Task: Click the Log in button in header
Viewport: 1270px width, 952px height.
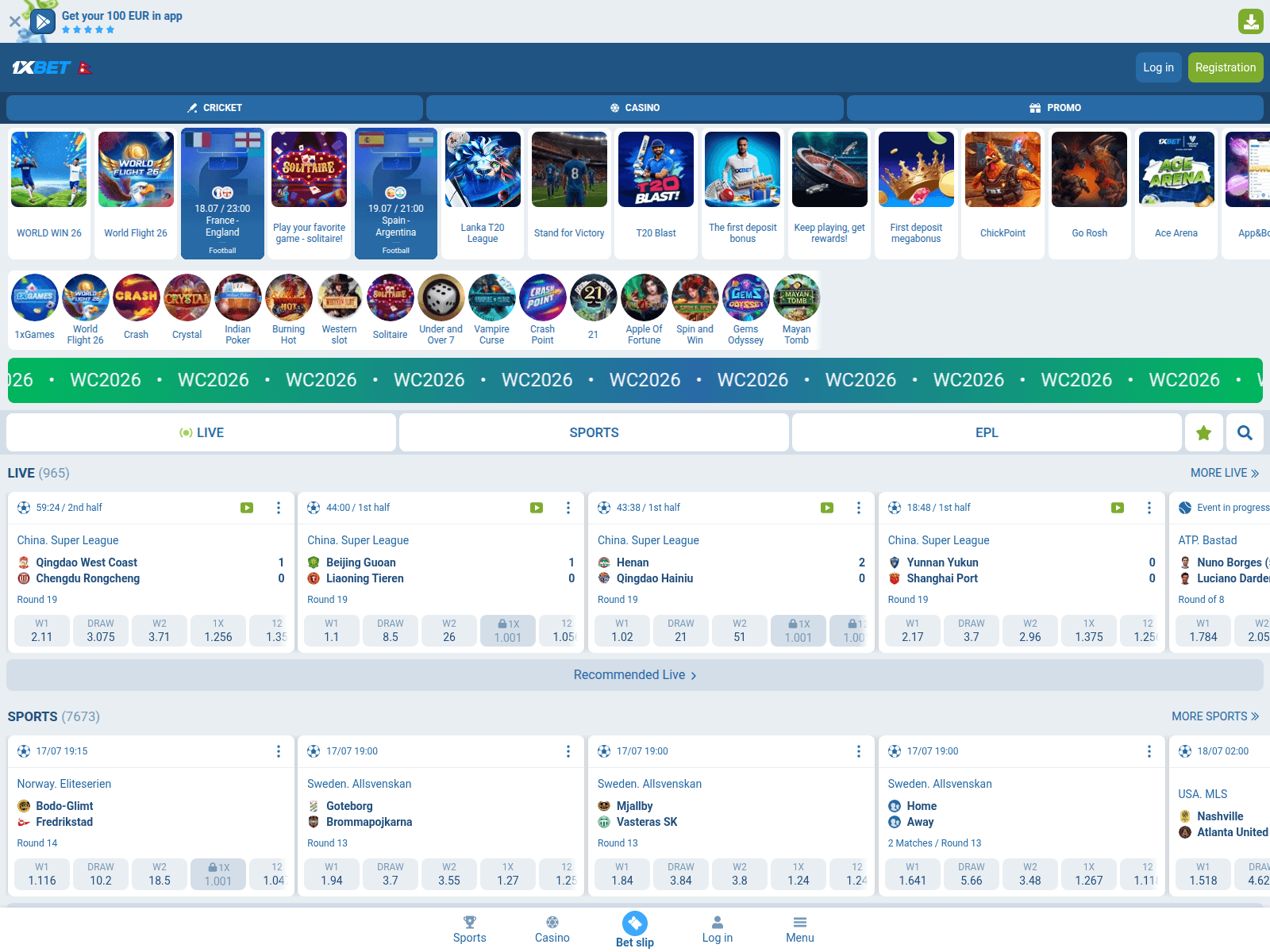Action: click(x=1158, y=67)
